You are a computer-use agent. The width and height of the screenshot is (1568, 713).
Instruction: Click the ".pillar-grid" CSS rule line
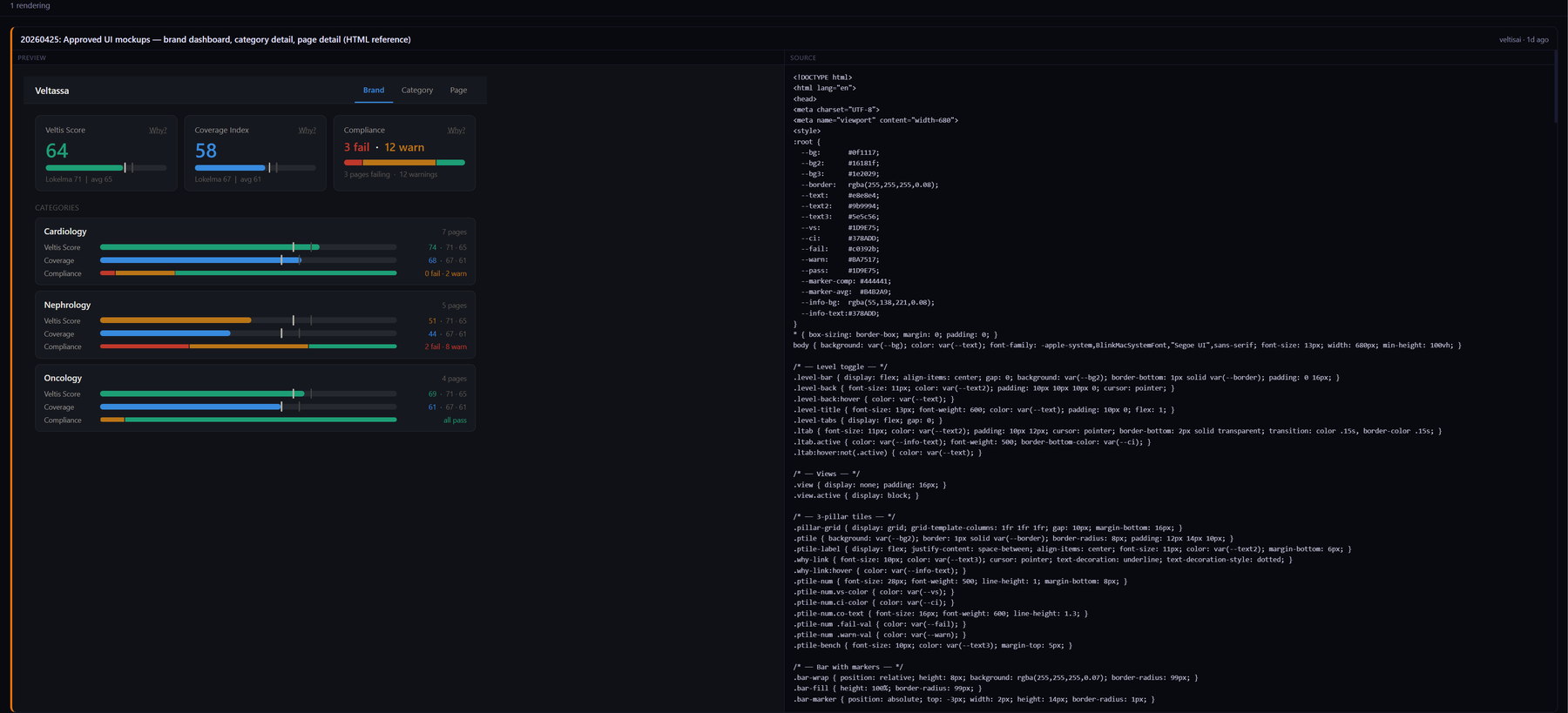click(988, 528)
